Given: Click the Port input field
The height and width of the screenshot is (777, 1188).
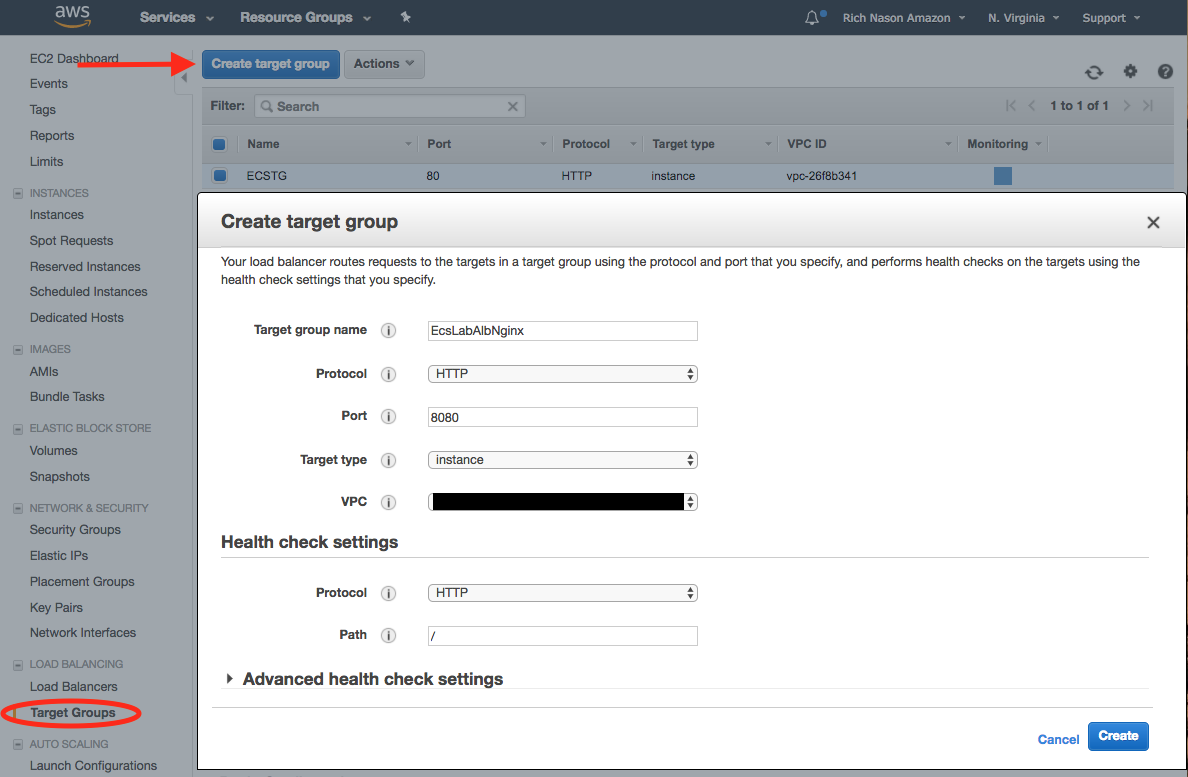Looking at the screenshot, I should click(x=562, y=417).
